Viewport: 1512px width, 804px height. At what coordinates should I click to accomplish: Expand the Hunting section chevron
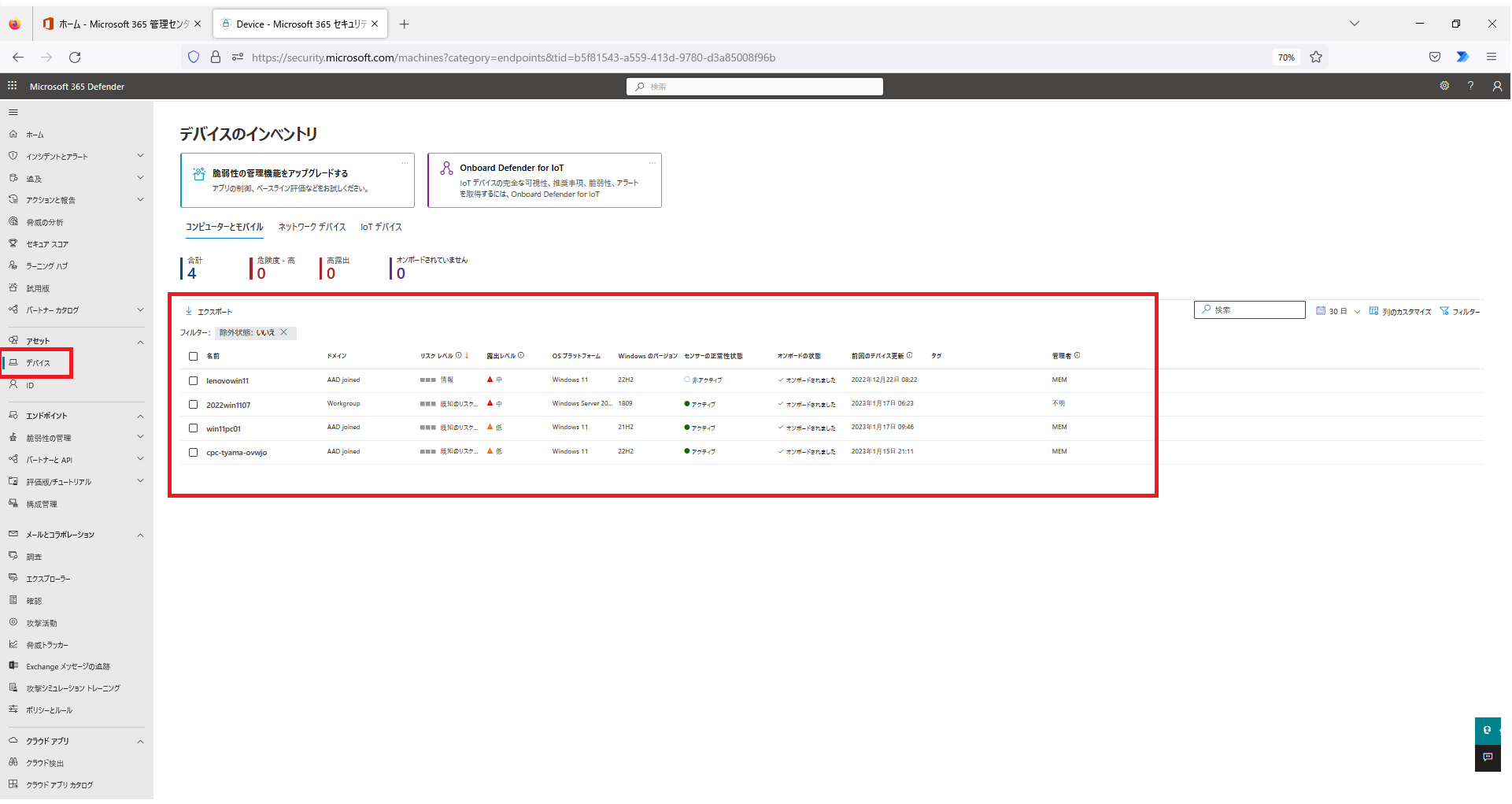click(x=140, y=177)
